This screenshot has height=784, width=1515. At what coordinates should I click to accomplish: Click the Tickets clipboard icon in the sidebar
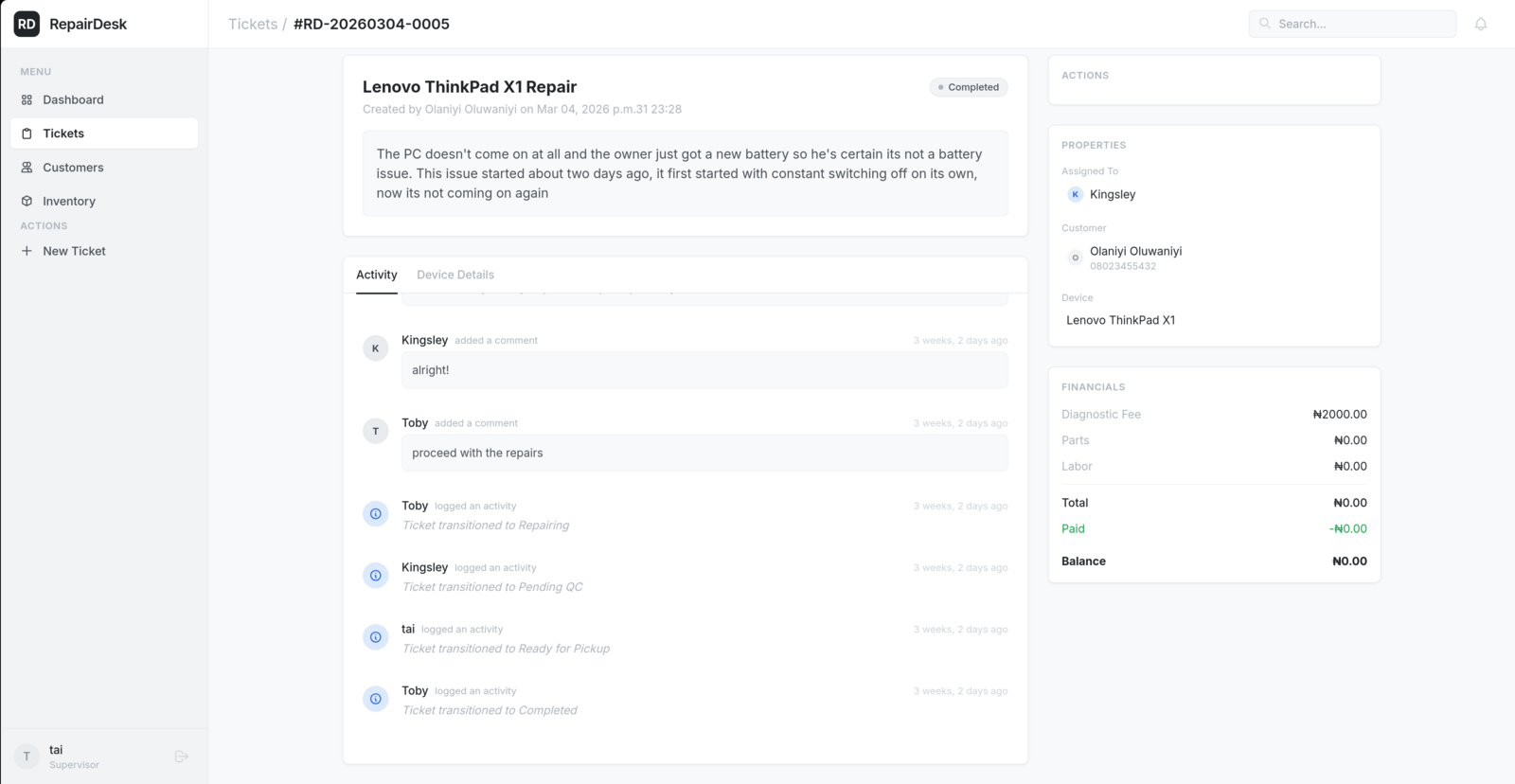[x=27, y=134]
